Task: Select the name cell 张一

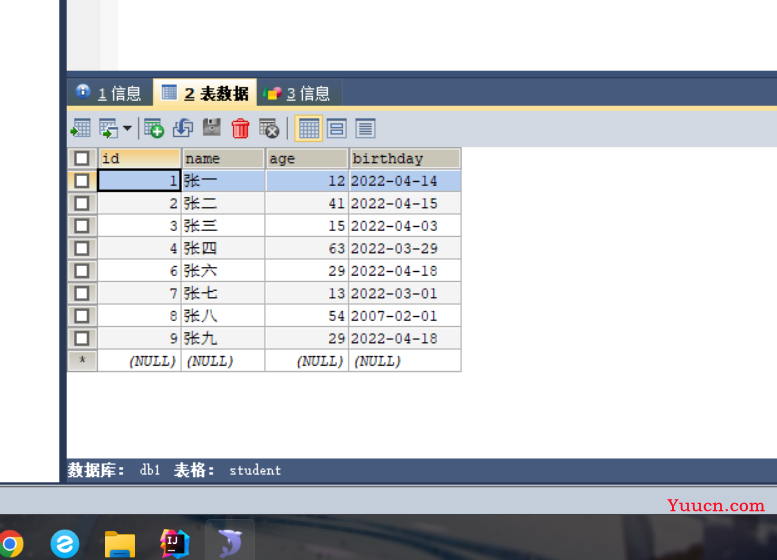Action: pos(223,181)
